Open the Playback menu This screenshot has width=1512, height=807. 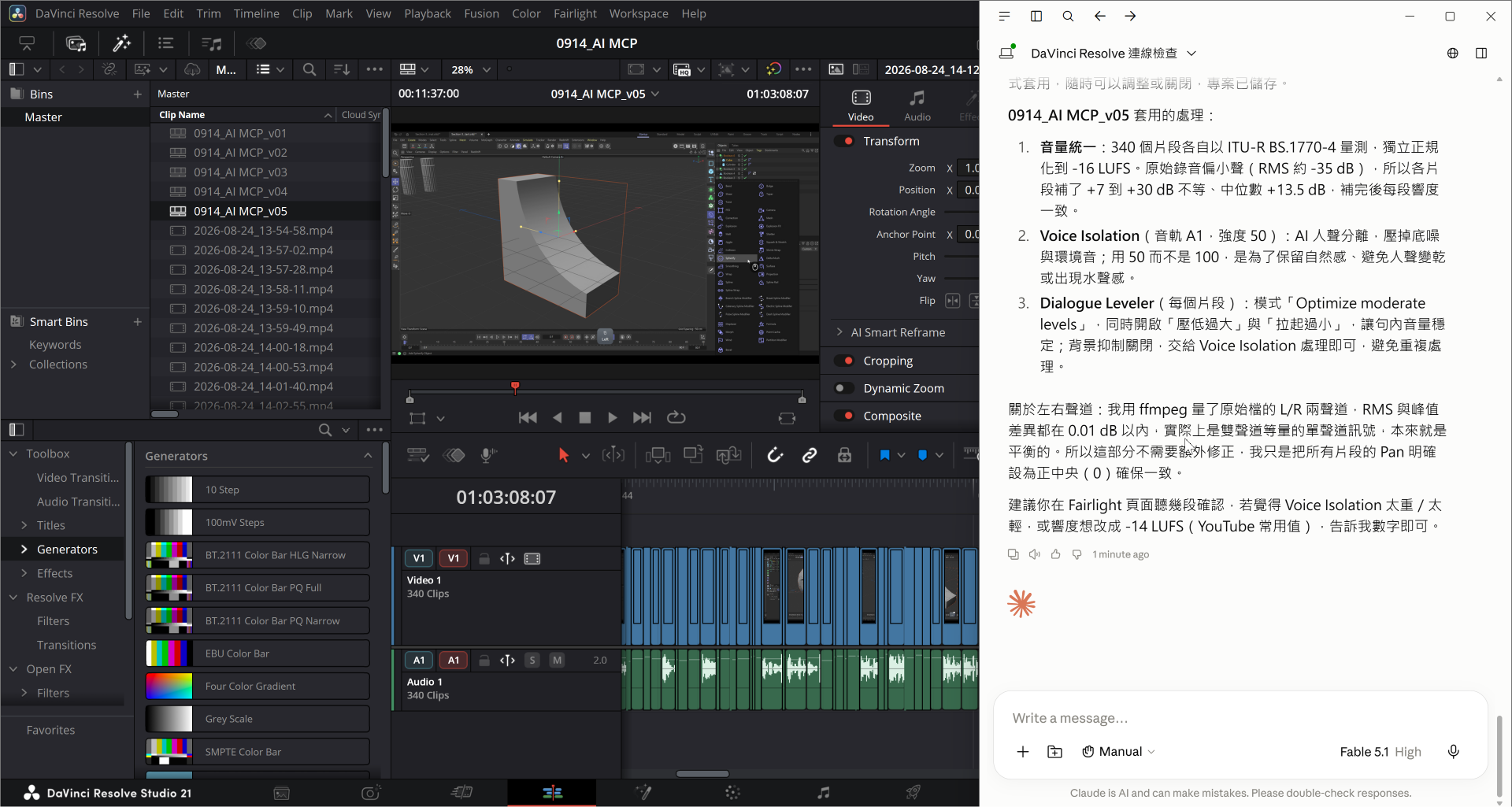pyautogui.click(x=428, y=13)
